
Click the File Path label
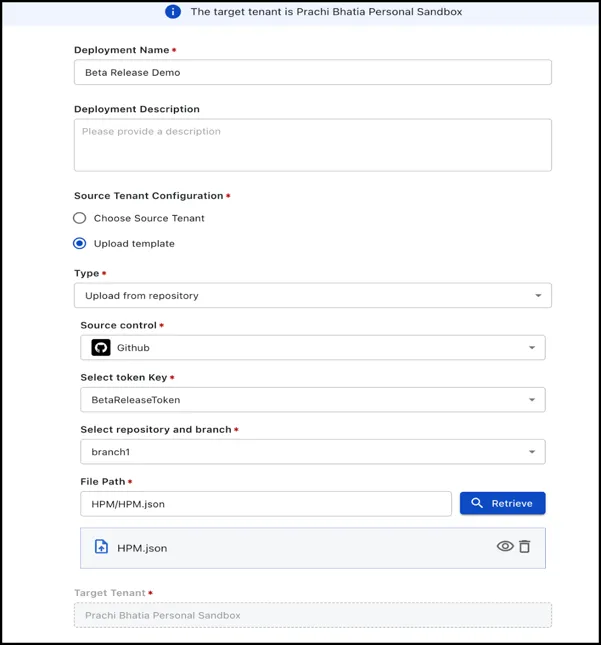click(103, 482)
